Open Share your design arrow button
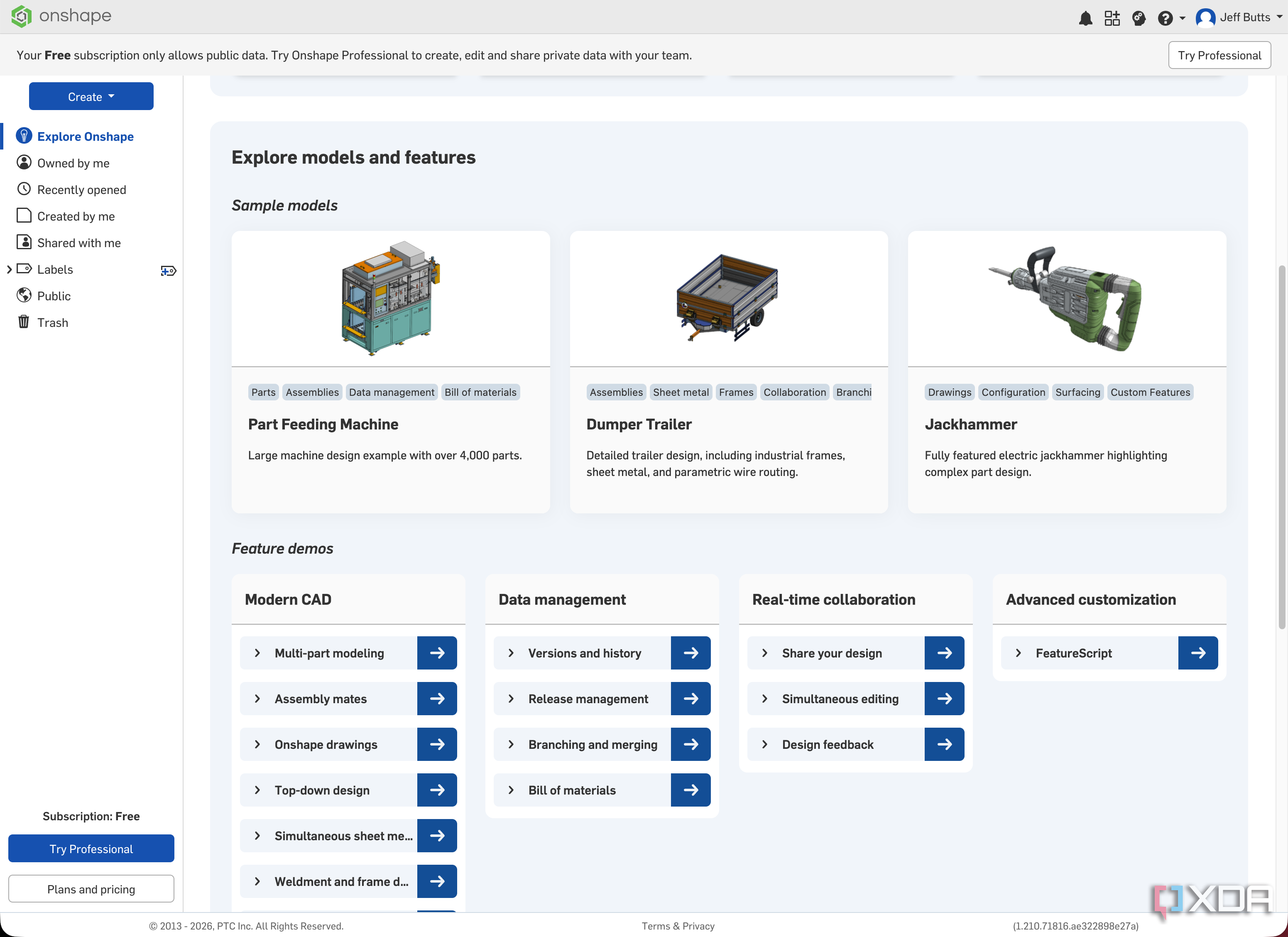 coord(945,653)
